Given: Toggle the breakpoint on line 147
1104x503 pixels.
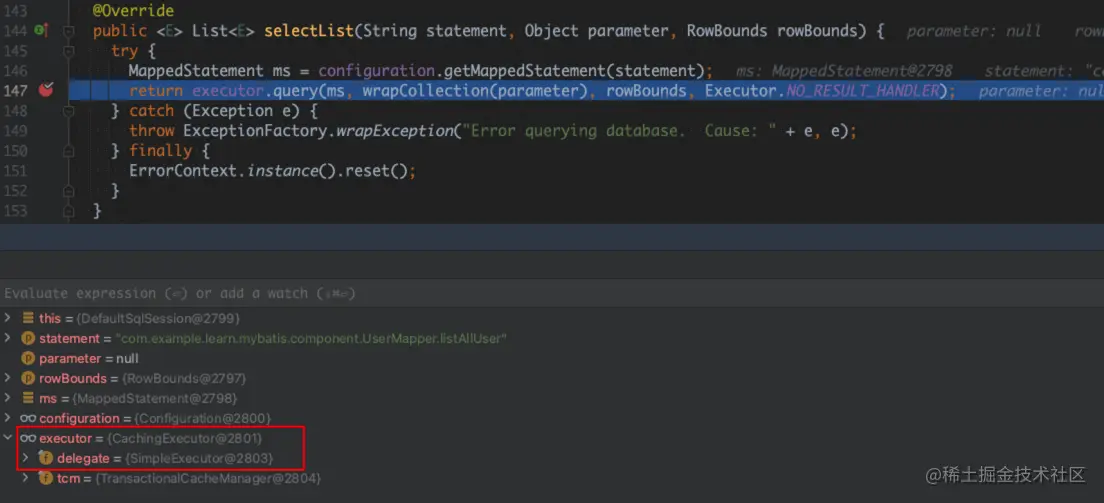Looking at the screenshot, I should [46, 90].
